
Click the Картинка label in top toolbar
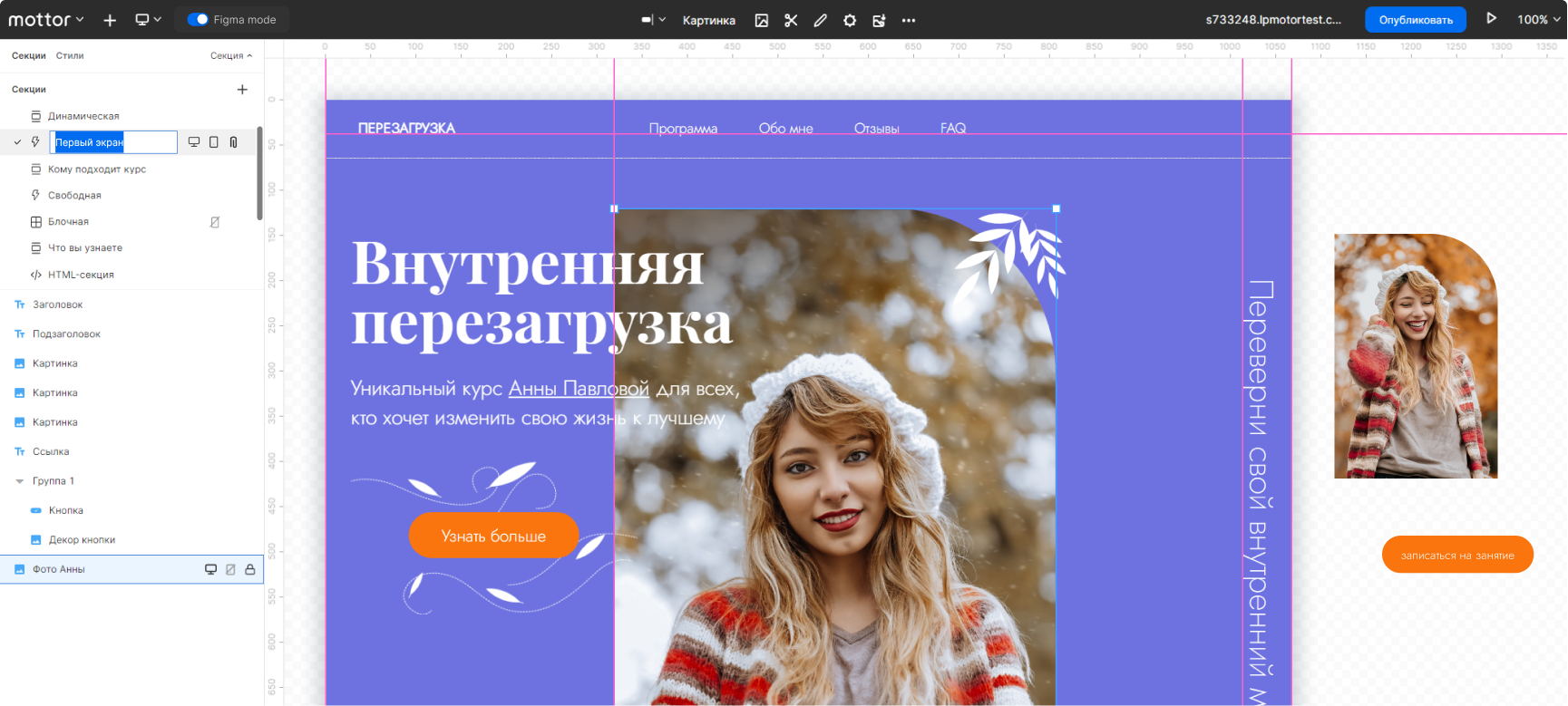click(709, 20)
